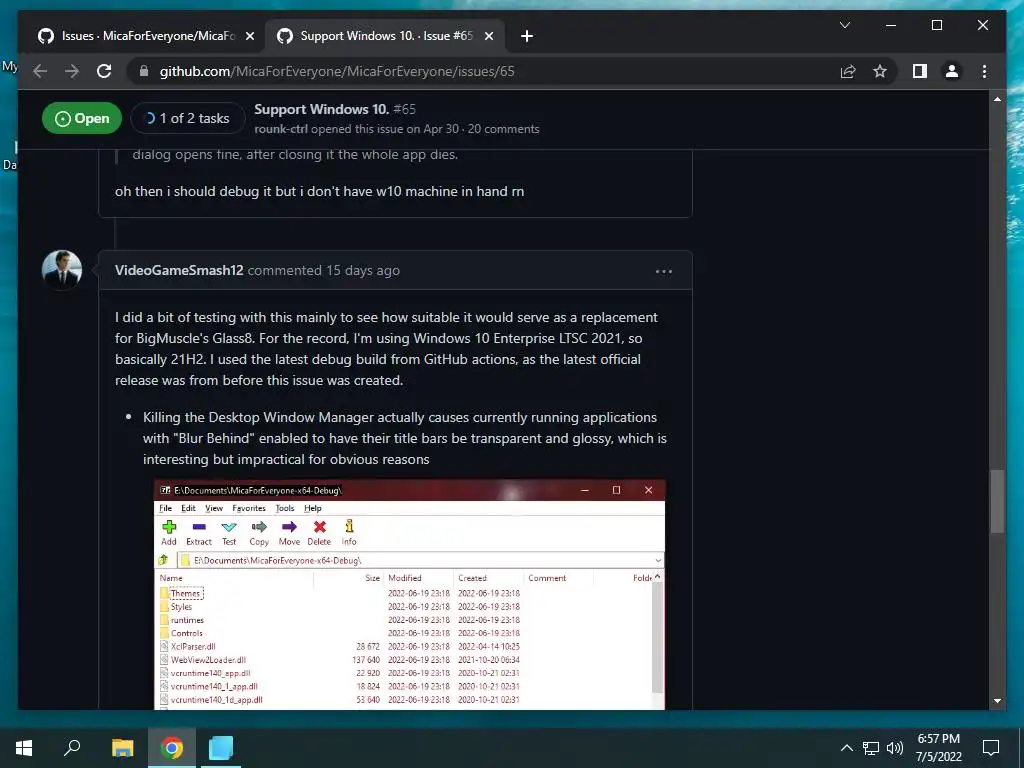Click the Edit menu in the 7-Zip screenshot
The image size is (1024, 768).
coord(189,508)
